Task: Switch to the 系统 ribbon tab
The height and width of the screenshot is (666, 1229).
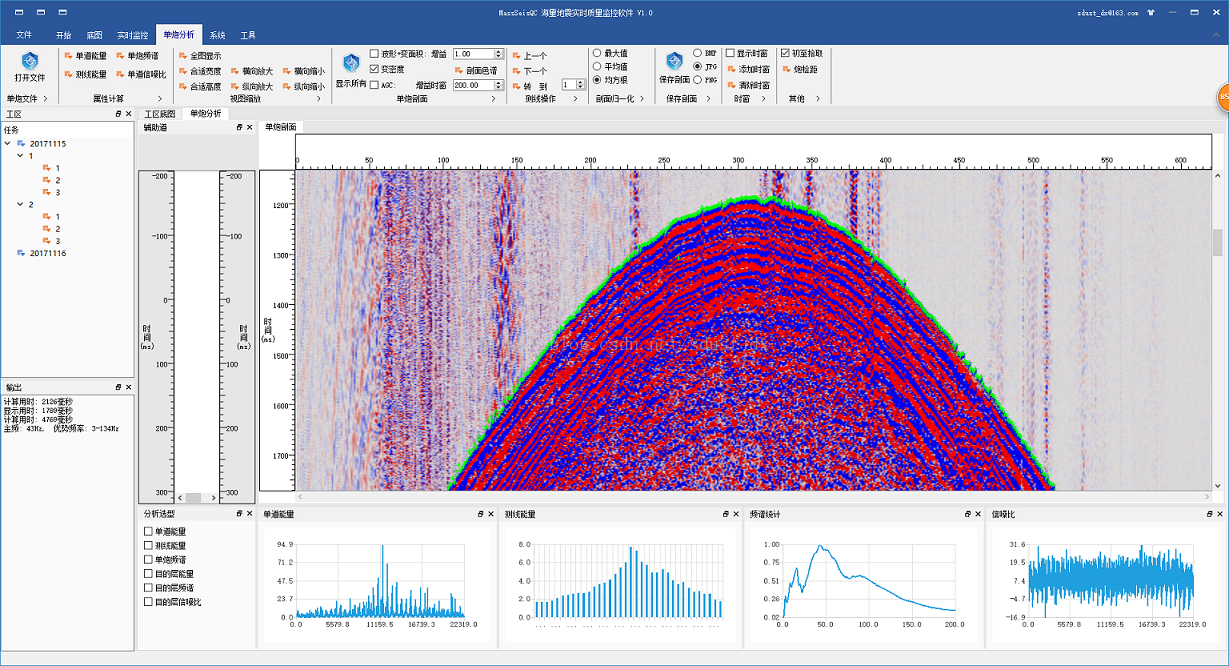Action: (217, 35)
